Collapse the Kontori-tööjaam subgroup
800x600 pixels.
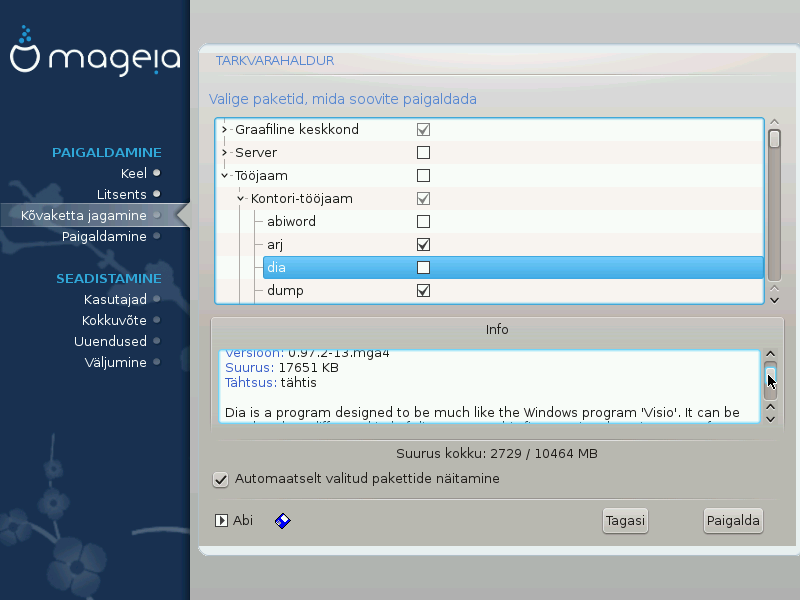pos(241,199)
